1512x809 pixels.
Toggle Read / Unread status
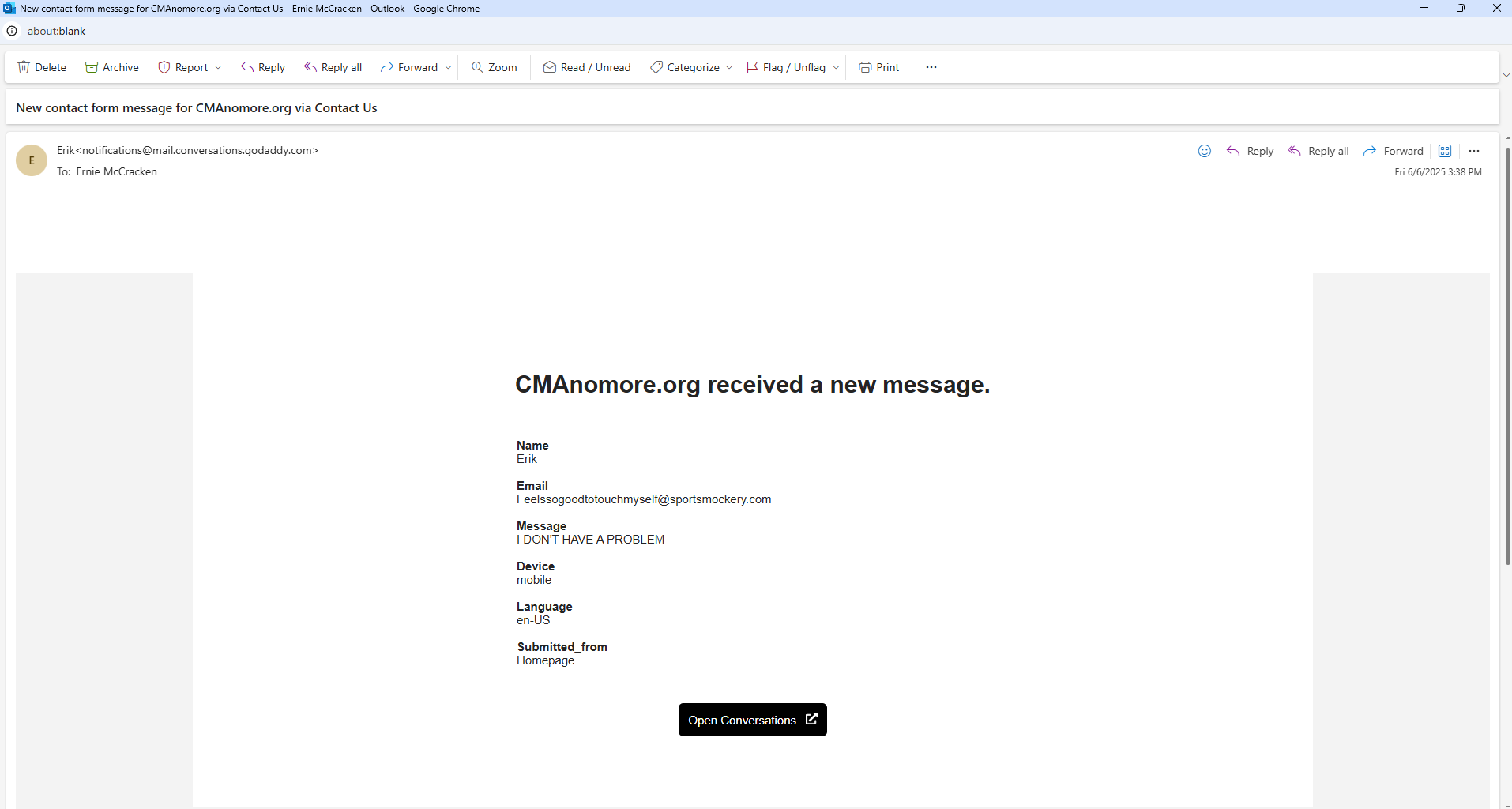click(587, 67)
